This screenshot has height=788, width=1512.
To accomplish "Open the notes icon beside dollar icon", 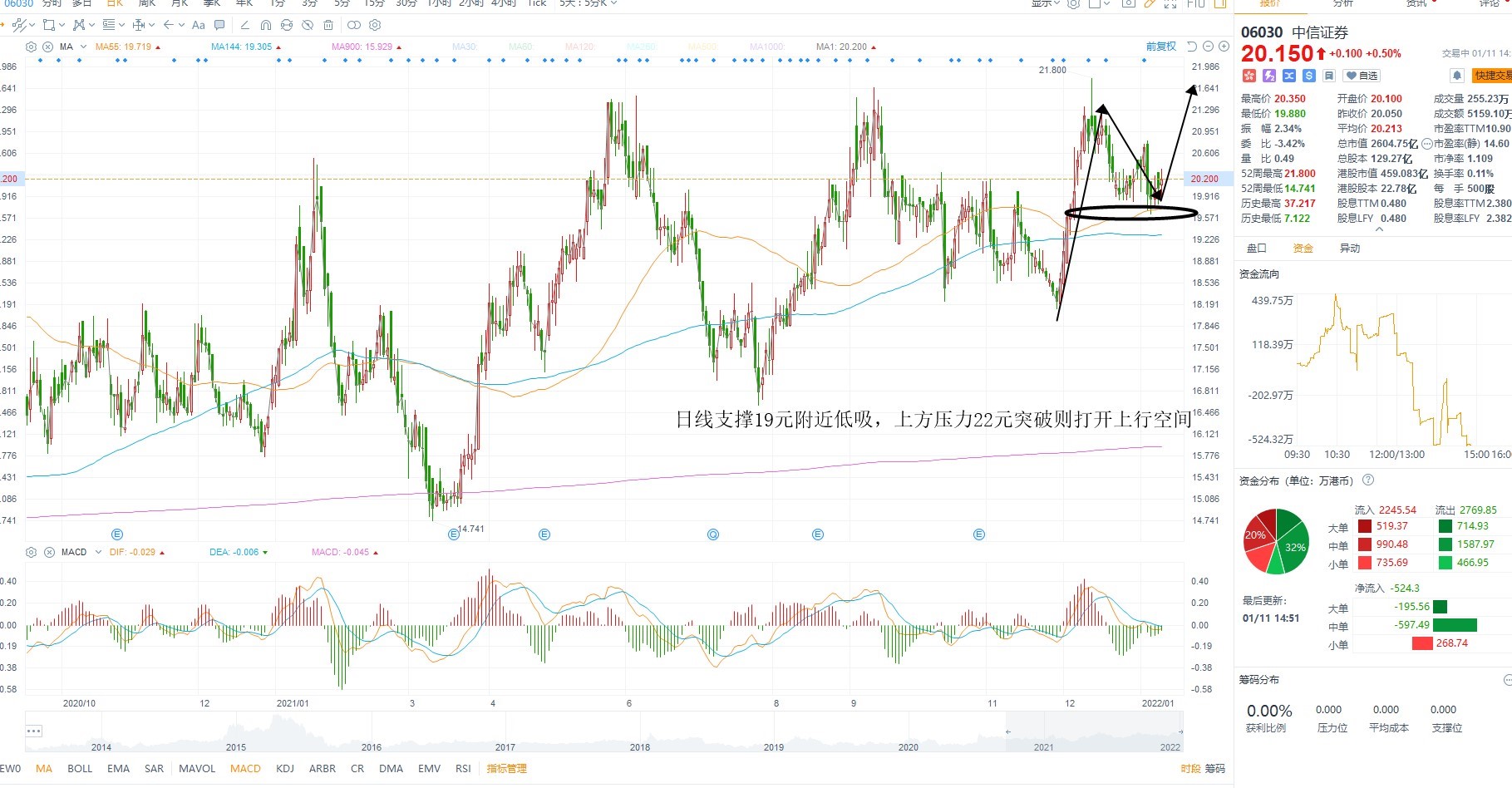I will 1329,76.
